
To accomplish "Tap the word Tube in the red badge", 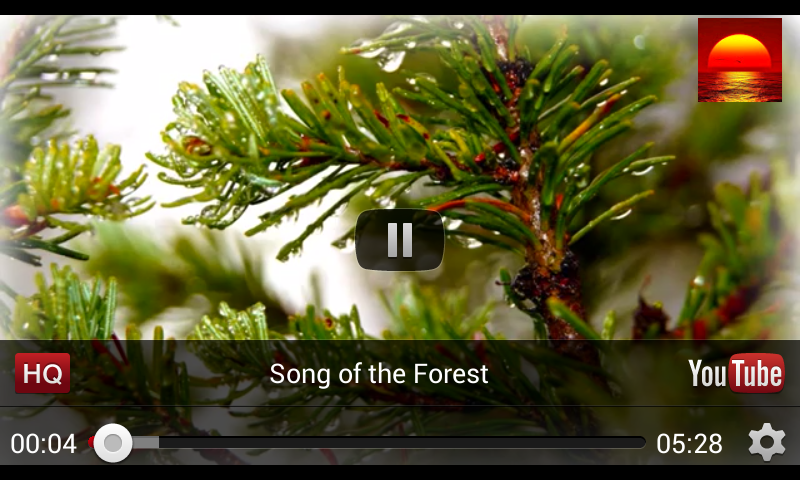I will 757,373.
